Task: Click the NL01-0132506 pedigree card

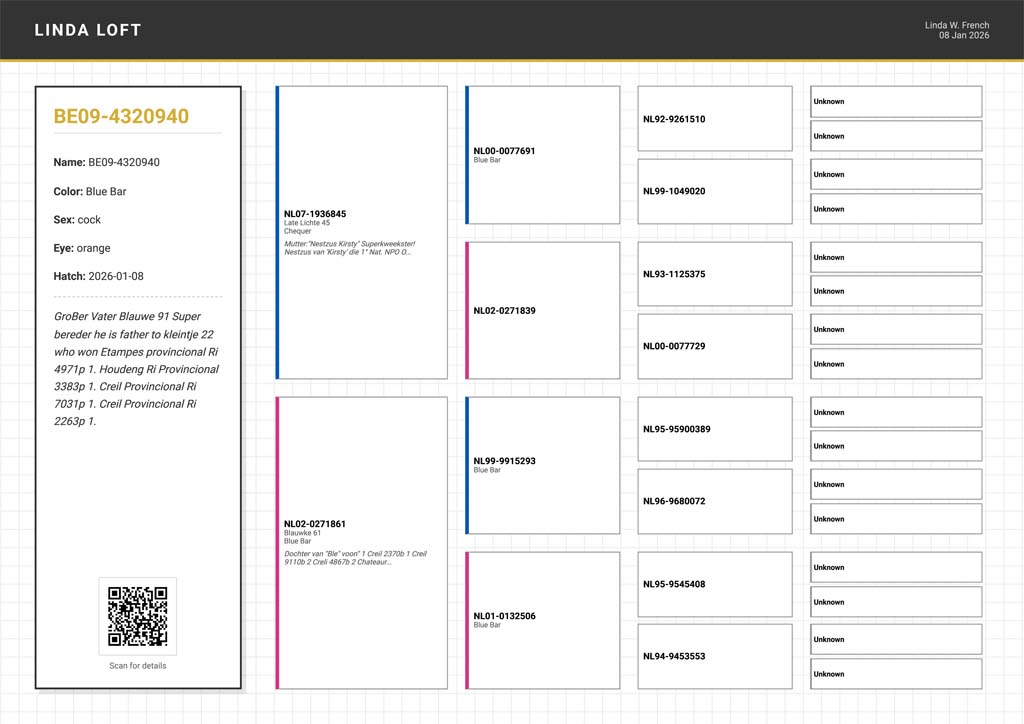Action: click(543, 620)
